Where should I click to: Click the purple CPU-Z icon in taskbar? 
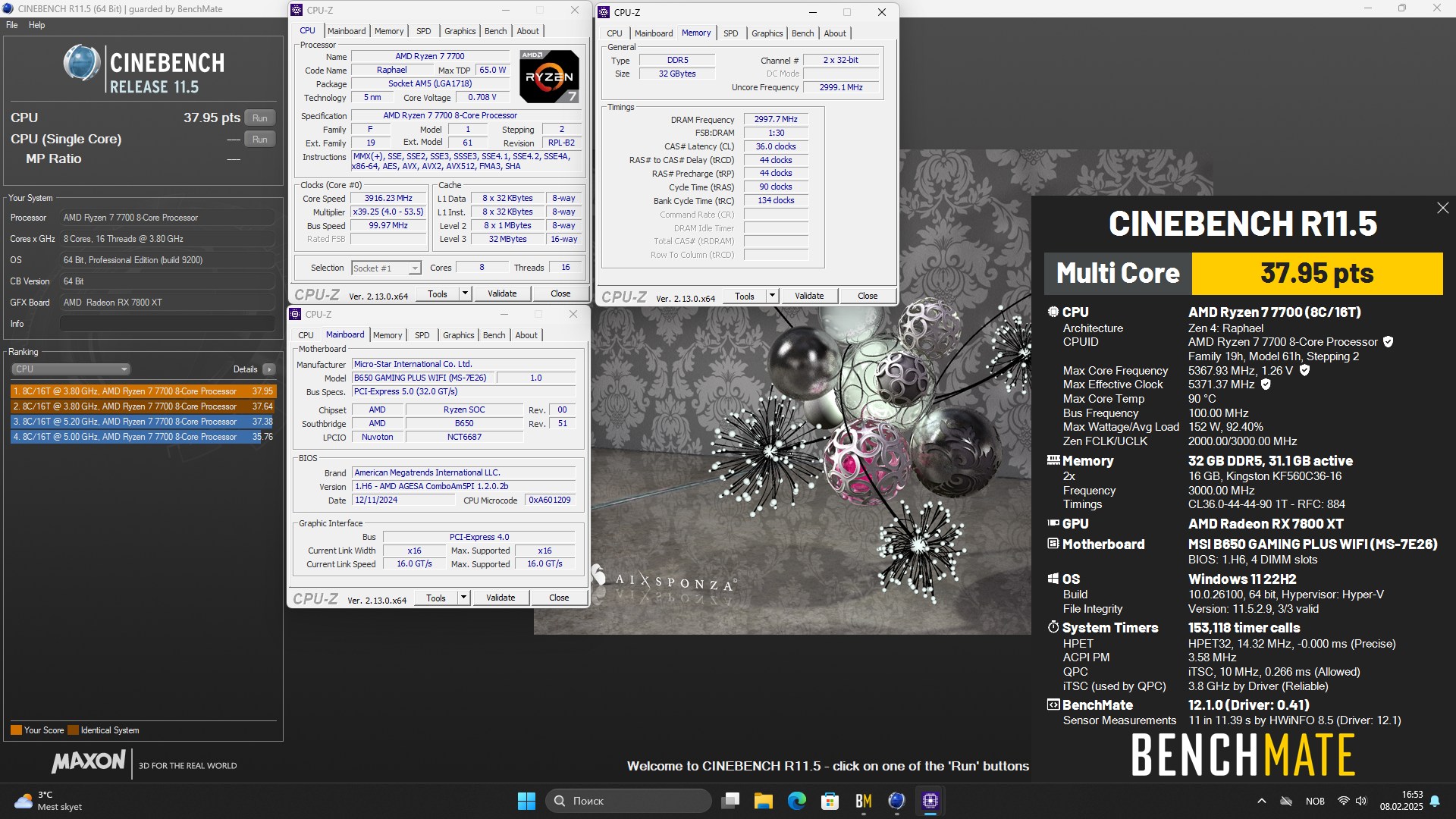pos(930,801)
